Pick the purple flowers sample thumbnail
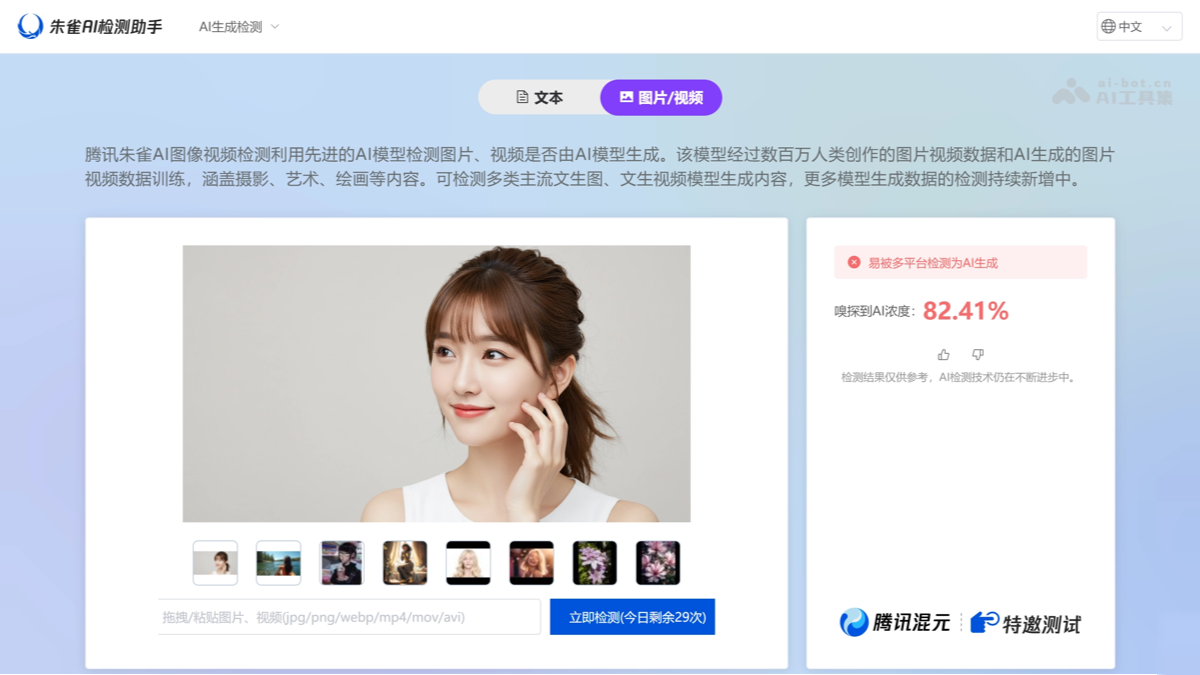This screenshot has width=1200, height=675. tap(595, 563)
